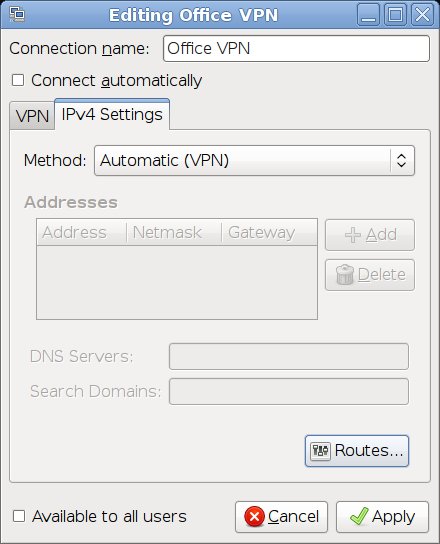Click the DNS Servers input field
The image size is (440, 544).
(289, 357)
